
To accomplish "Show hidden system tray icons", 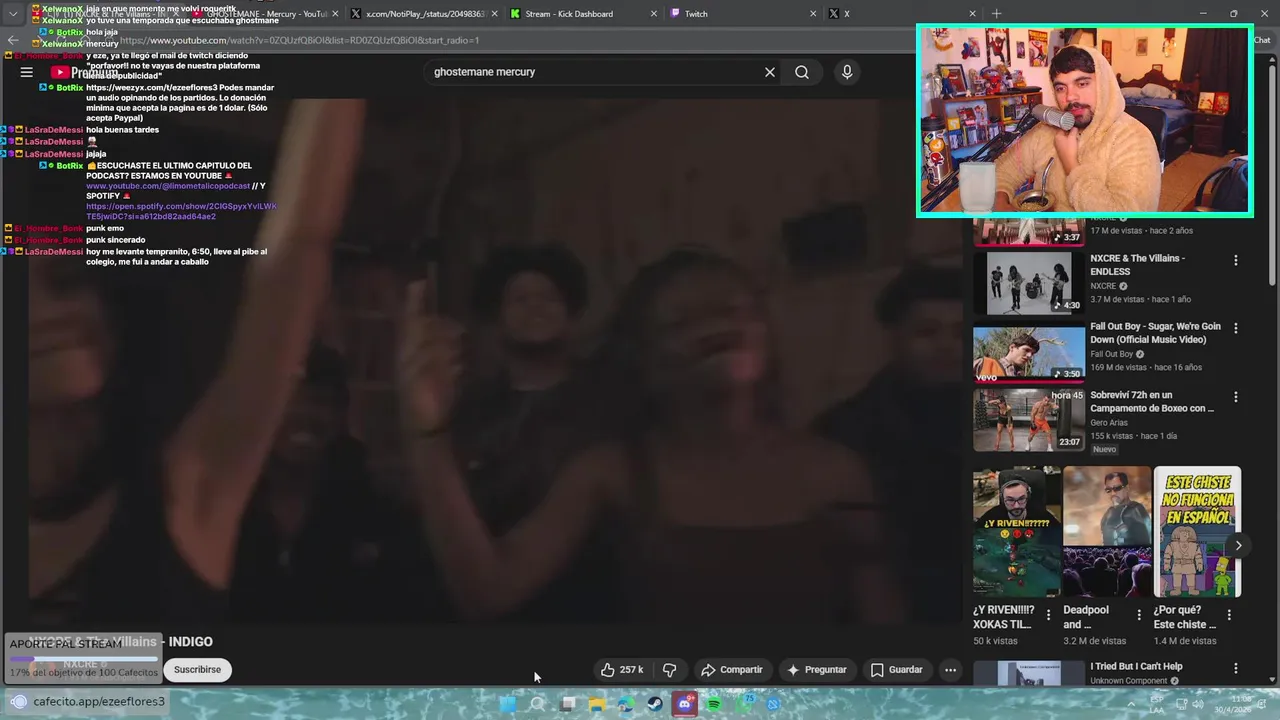I will point(1131,704).
